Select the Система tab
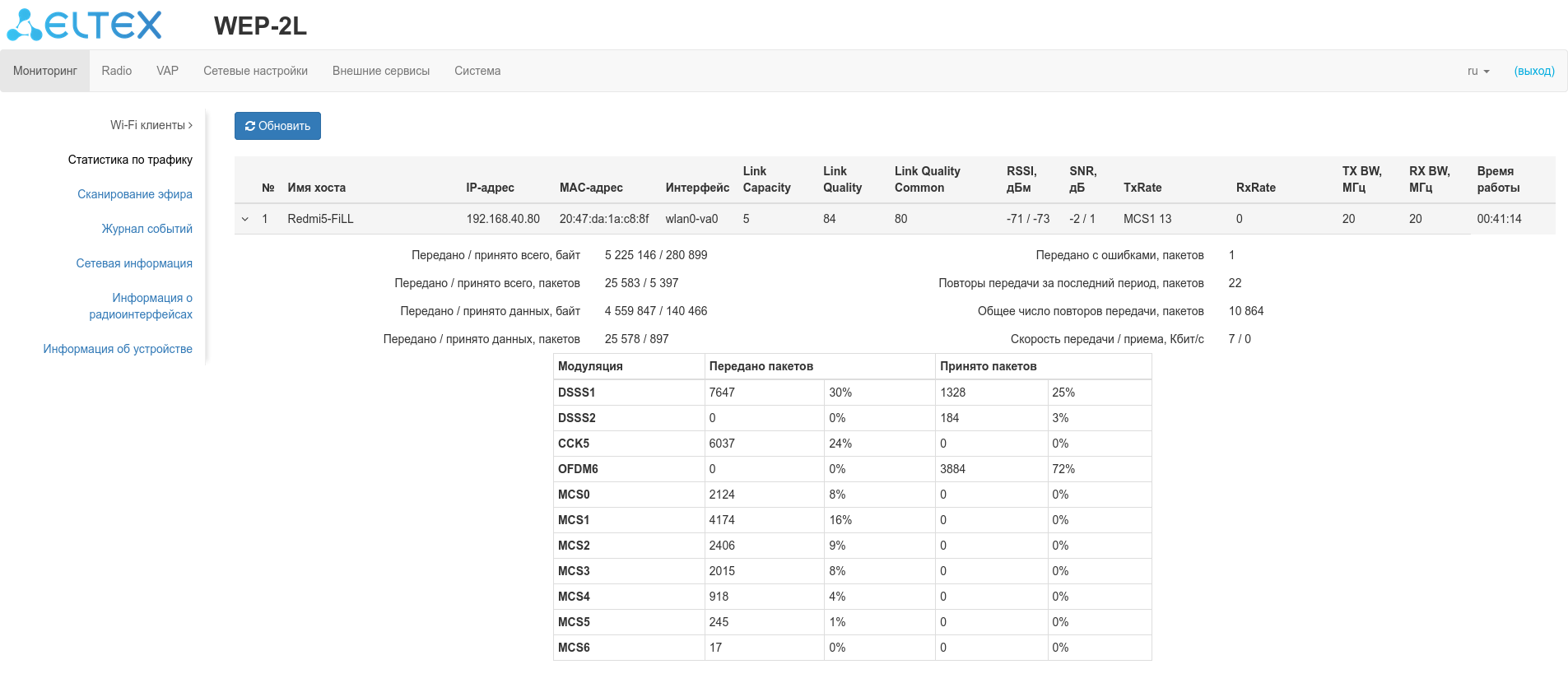 click(x=477, y=71)
